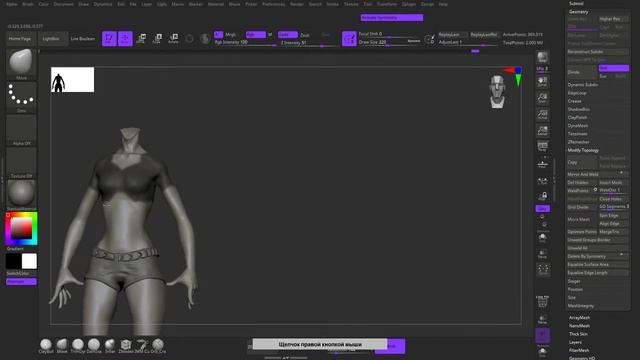This screenshot has height=360, width=640.
Task: Select the TrimDynamic brush in bottom shelf
Action: coord(78,346)
